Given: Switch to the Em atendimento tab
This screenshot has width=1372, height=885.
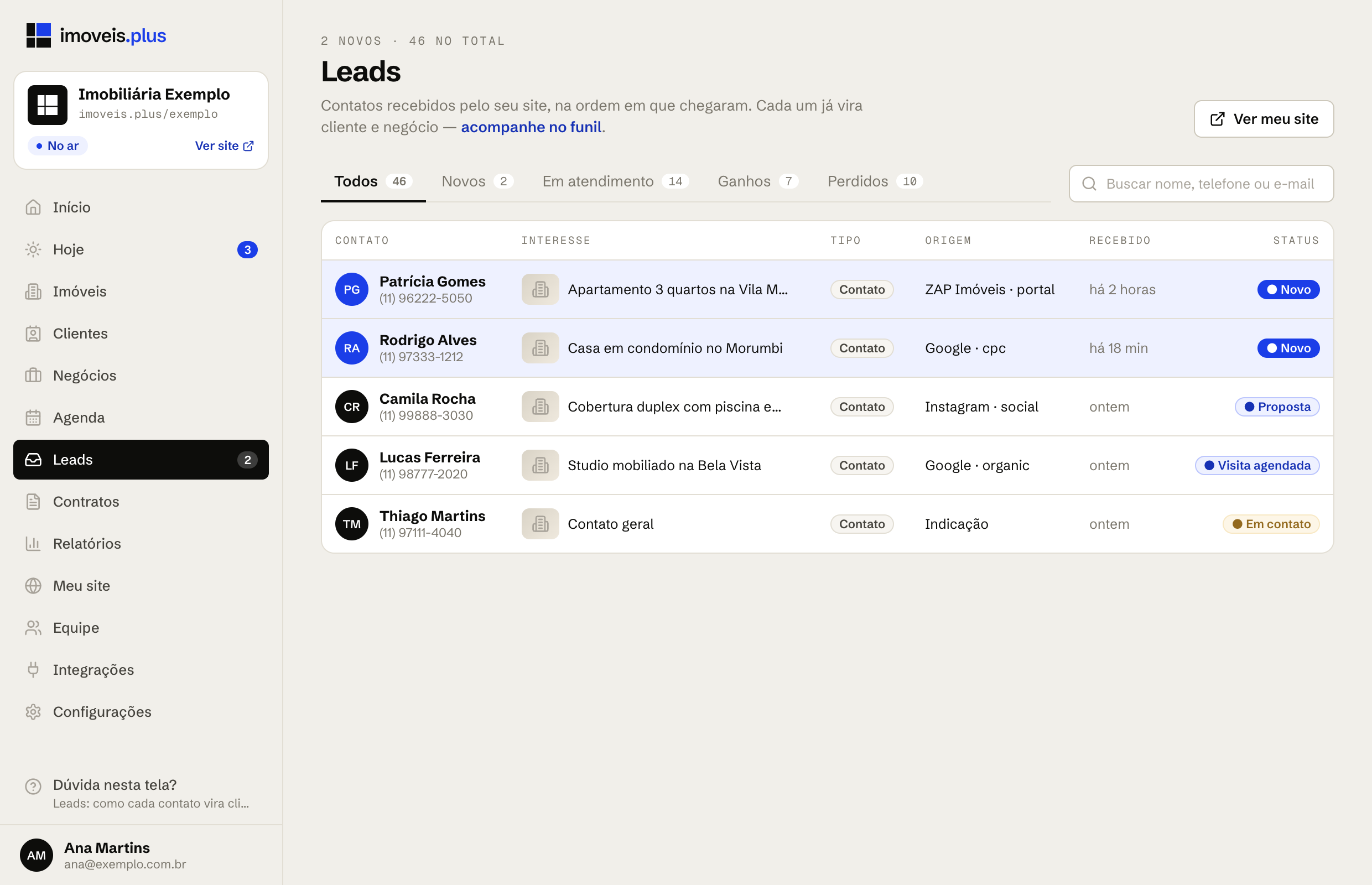Looking at the screenshot, I should pos(616,181).
